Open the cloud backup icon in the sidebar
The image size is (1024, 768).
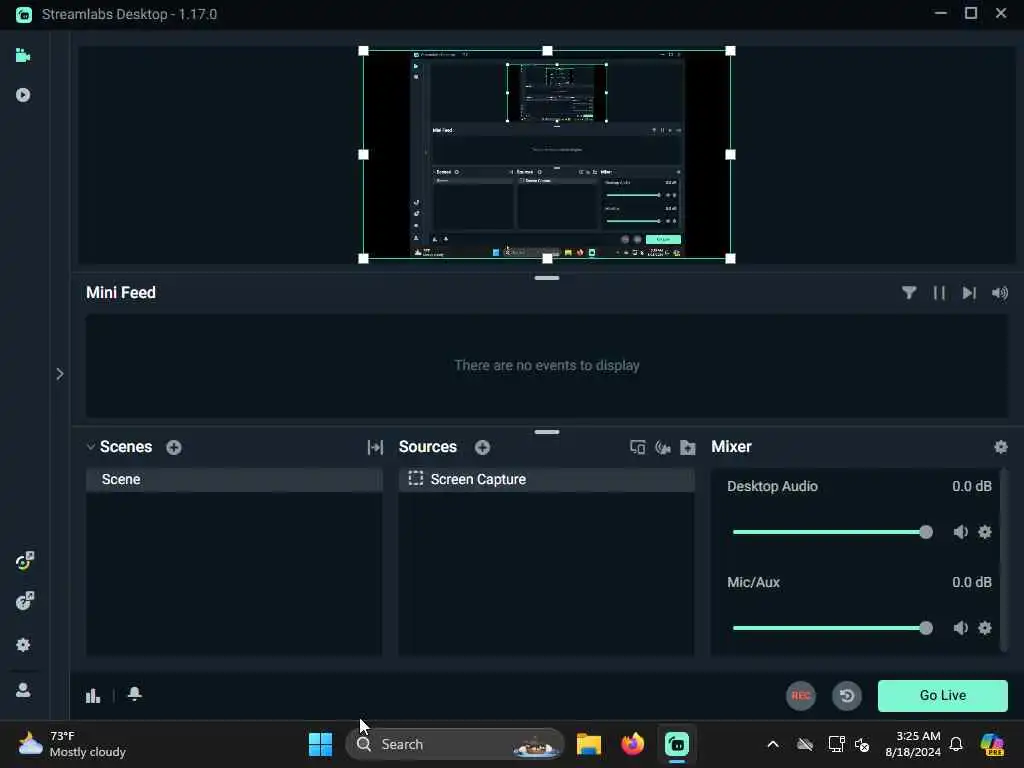tap(24, 601)
